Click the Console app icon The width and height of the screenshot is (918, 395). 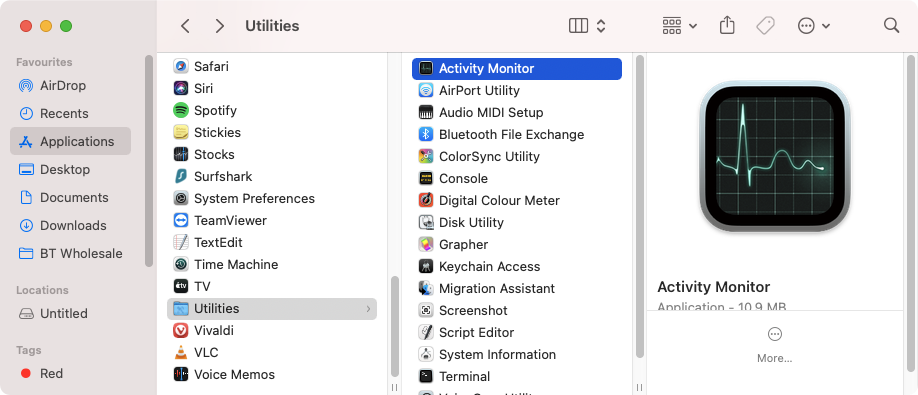pos(426,178)
